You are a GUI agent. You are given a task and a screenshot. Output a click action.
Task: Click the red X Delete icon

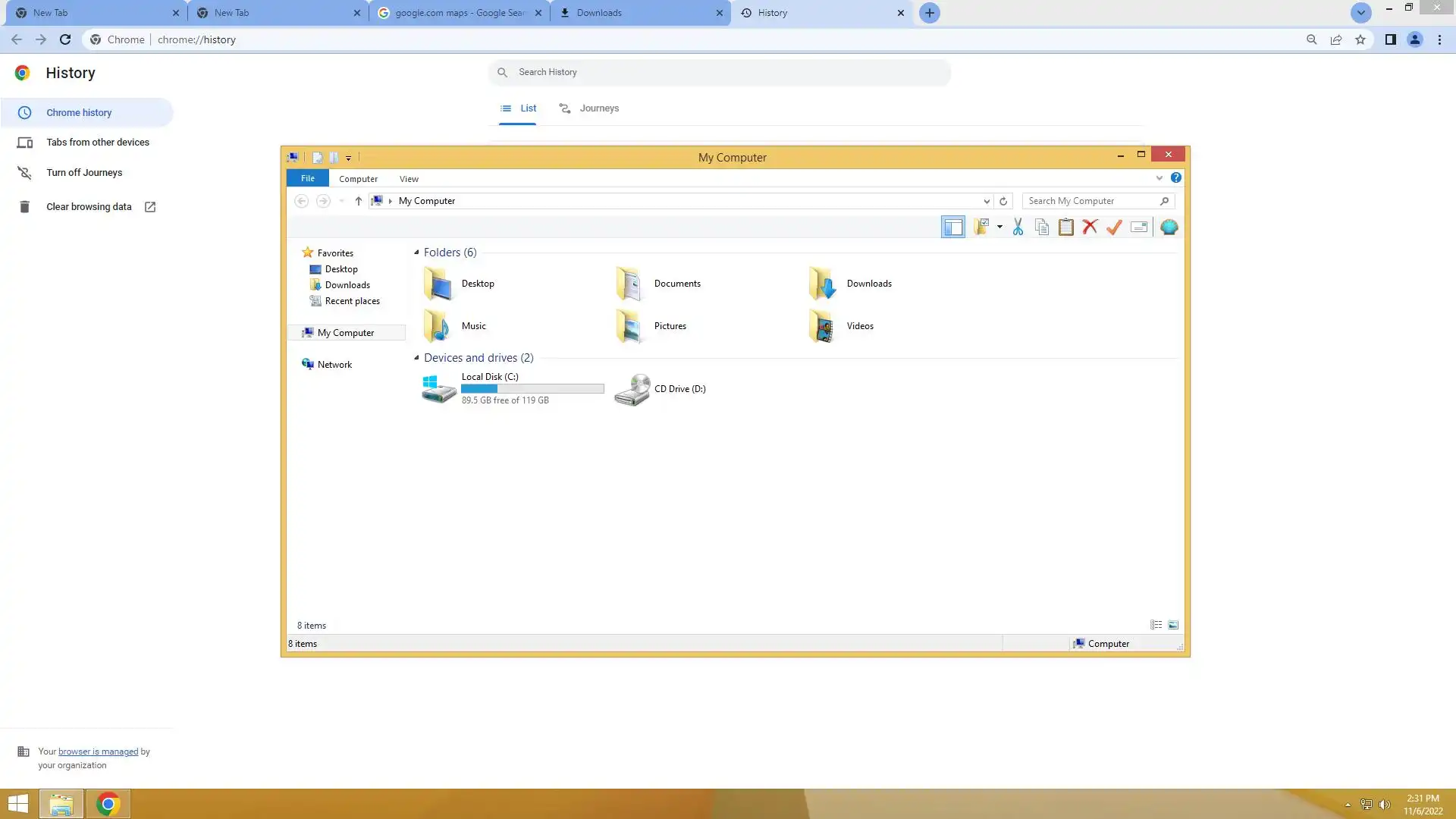1090,227
